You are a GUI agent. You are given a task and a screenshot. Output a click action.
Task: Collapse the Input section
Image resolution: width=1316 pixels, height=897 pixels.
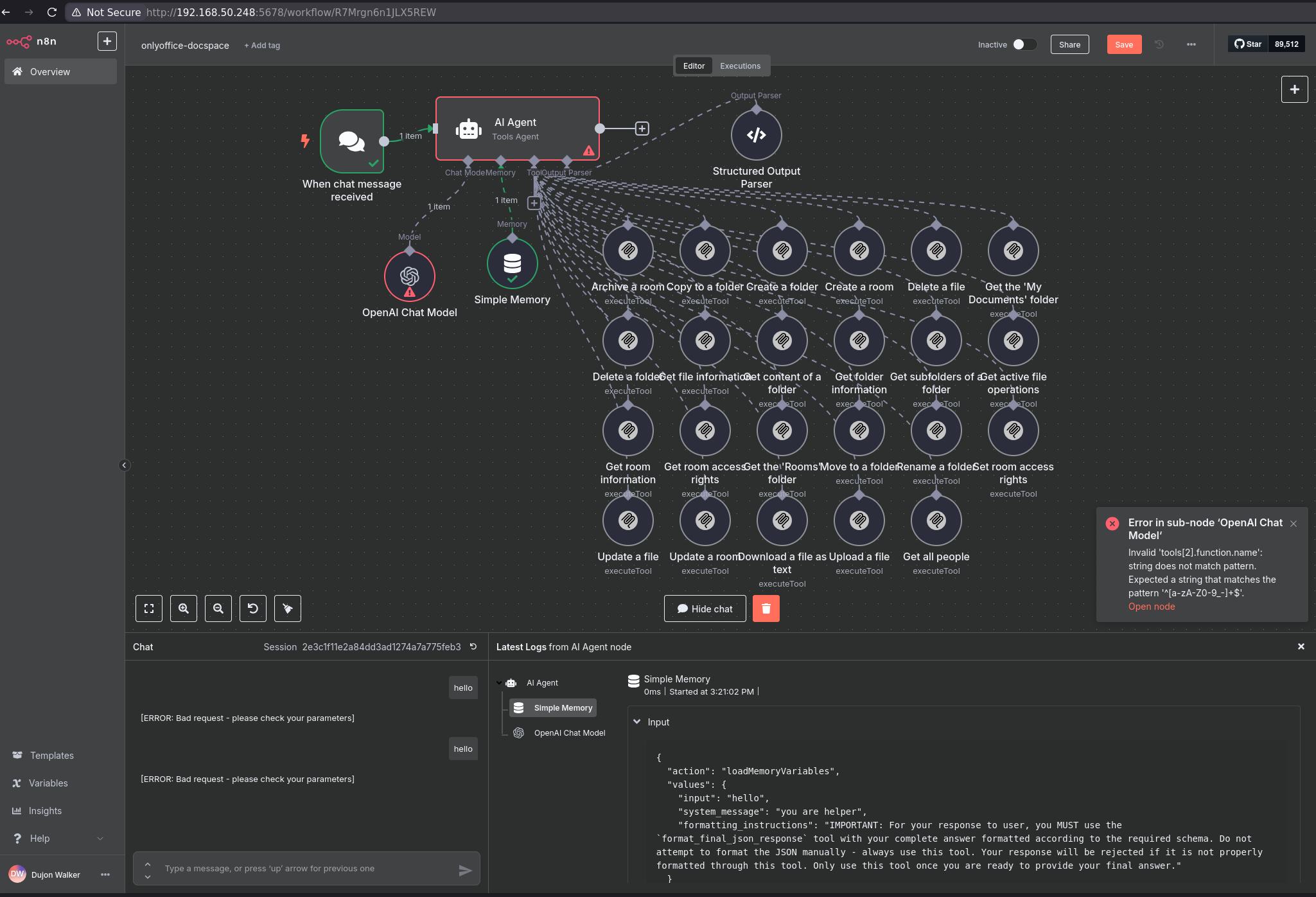[637, 722]
